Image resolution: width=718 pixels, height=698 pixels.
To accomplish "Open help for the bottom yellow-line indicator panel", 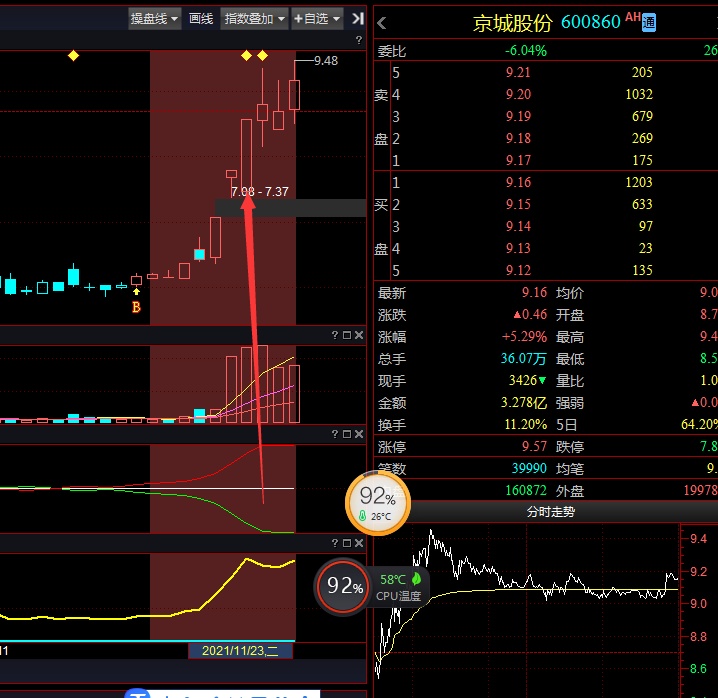I will (333, 543).
